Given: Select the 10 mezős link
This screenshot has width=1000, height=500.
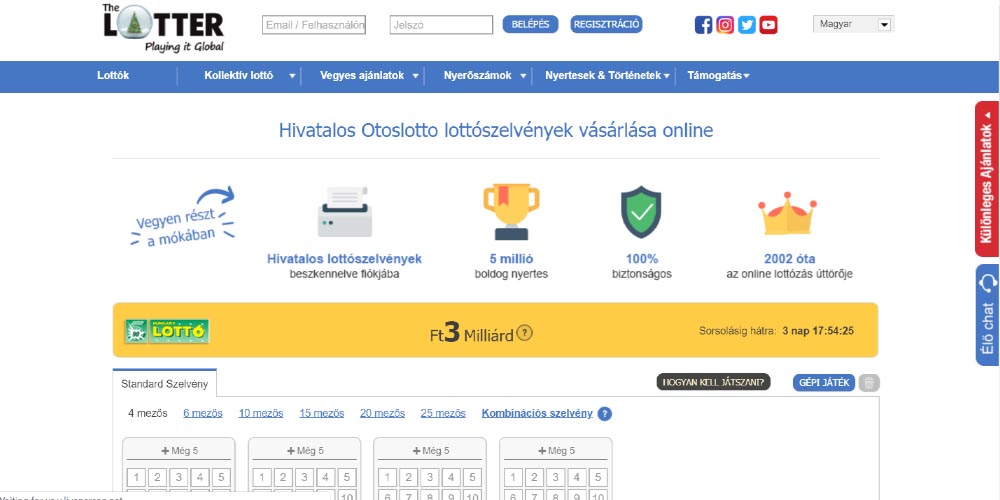Looking at the screenshot, I should [x=260, y=413].
